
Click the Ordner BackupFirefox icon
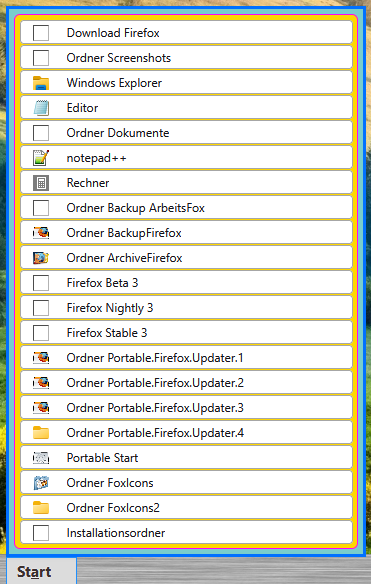(x=41, y=232)
